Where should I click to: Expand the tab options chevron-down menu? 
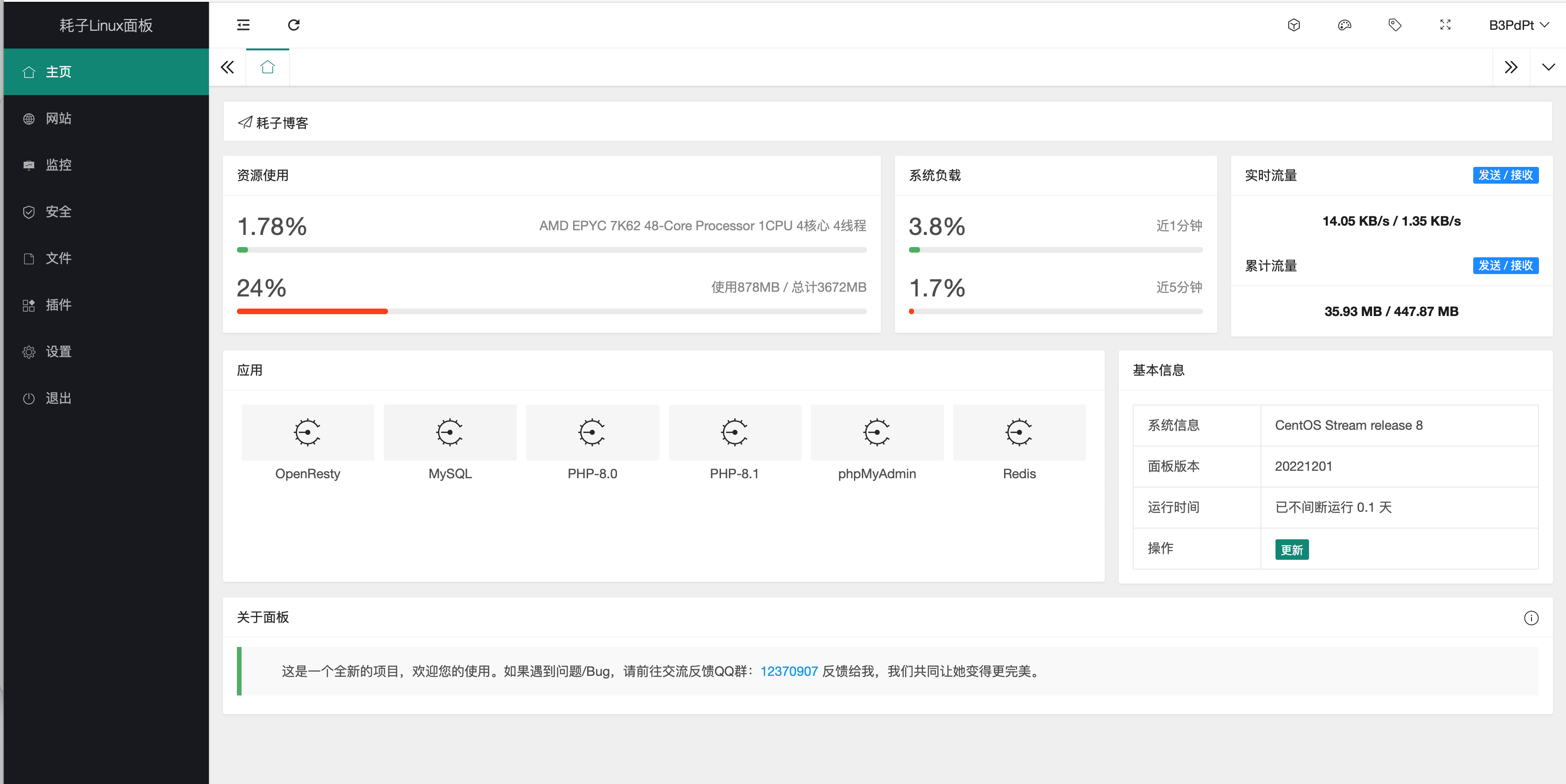pos(1548,67)
